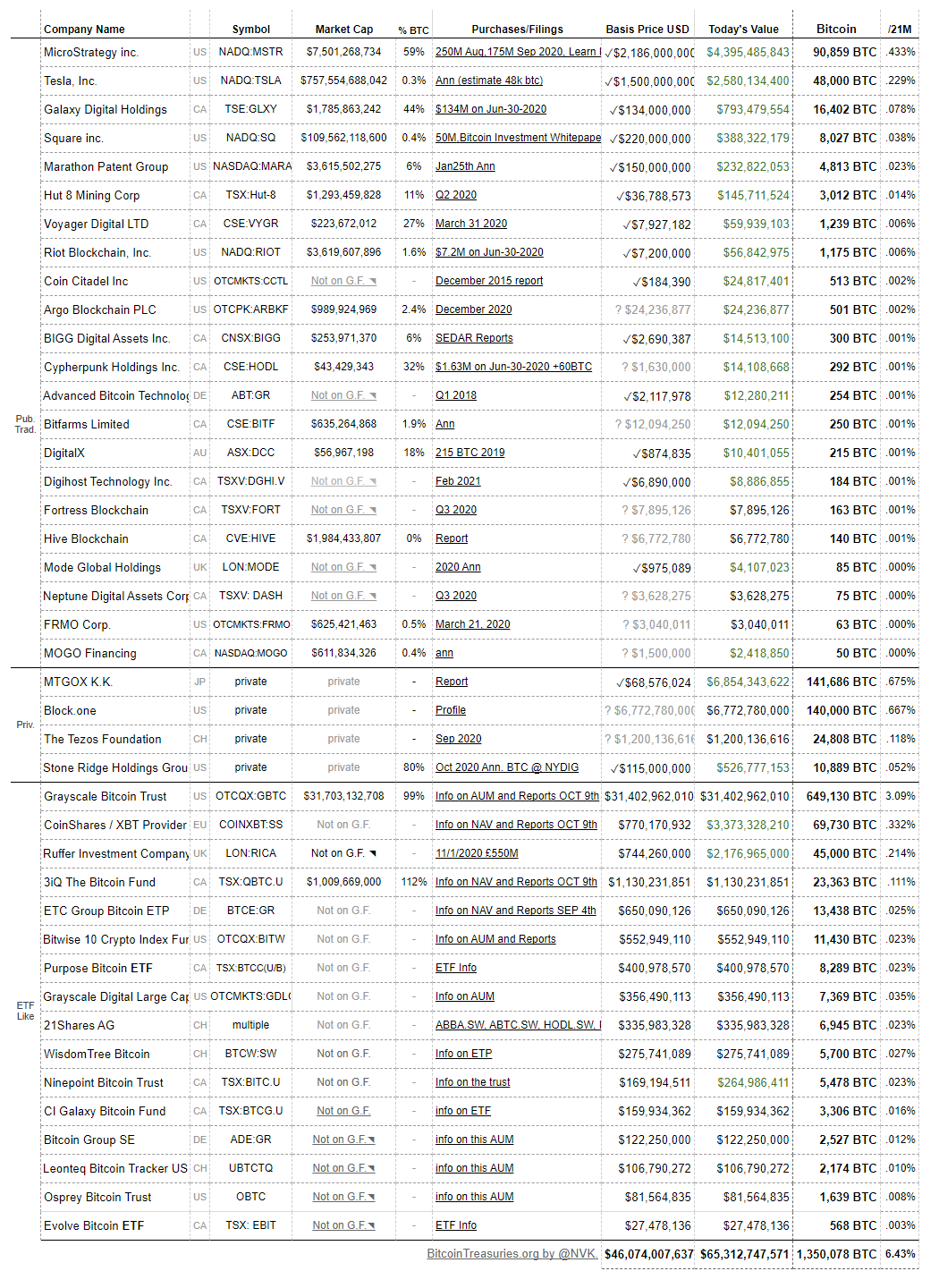939x1288 pixels.
Task: Open MicroStrategy '250M Aug, 175M Sep 2020' link
Action: (518, 52)
